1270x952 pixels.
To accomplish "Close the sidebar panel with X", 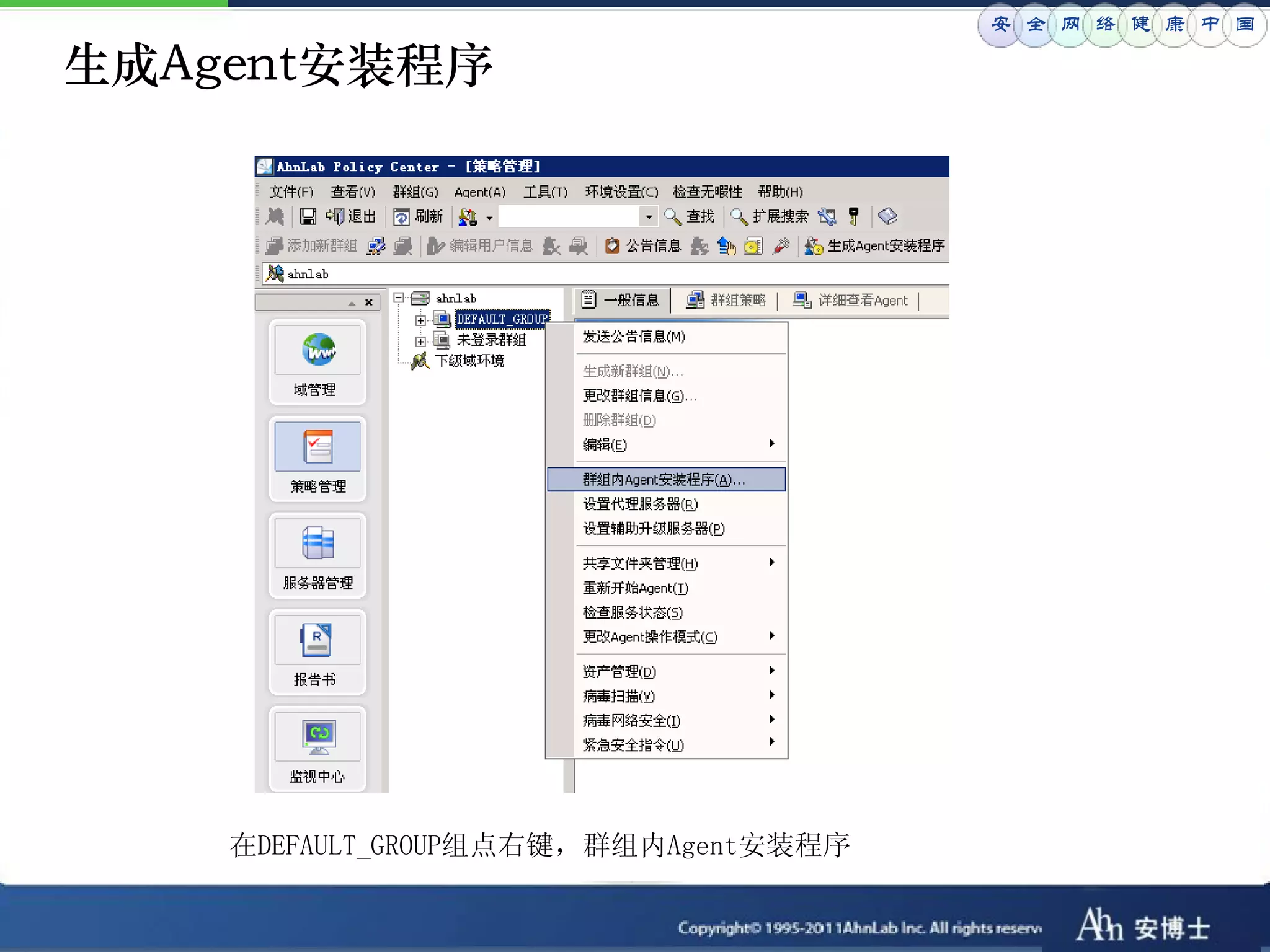I will coord(369,302).
